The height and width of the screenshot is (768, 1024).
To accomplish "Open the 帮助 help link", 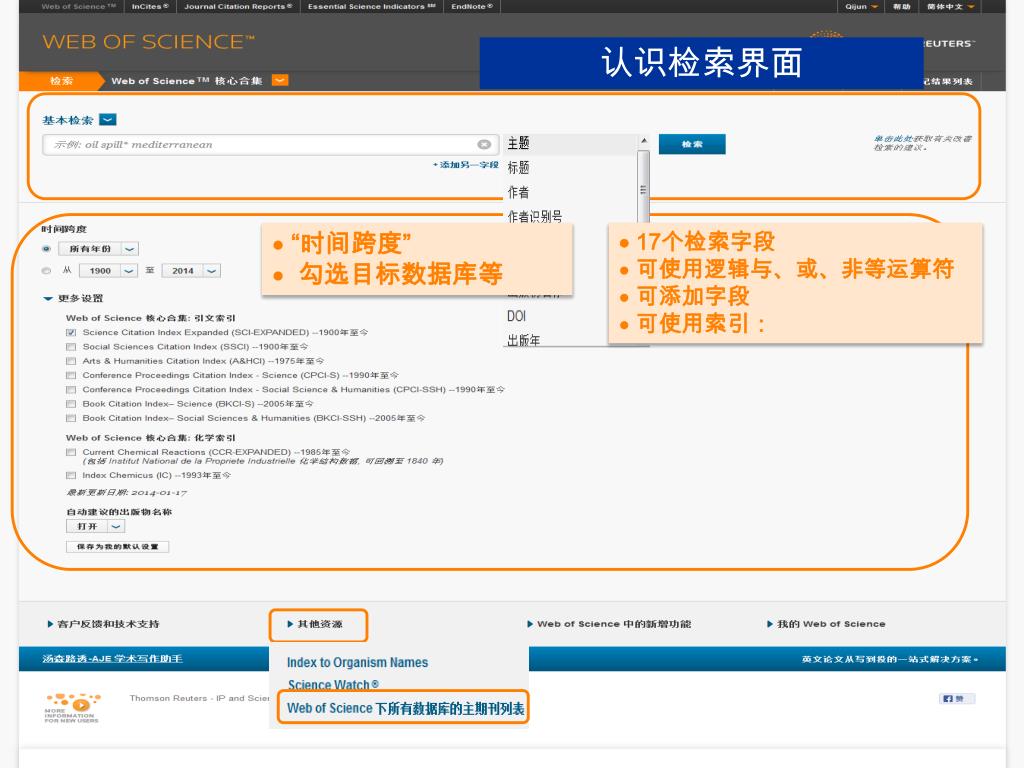I will tap(902, 7).
